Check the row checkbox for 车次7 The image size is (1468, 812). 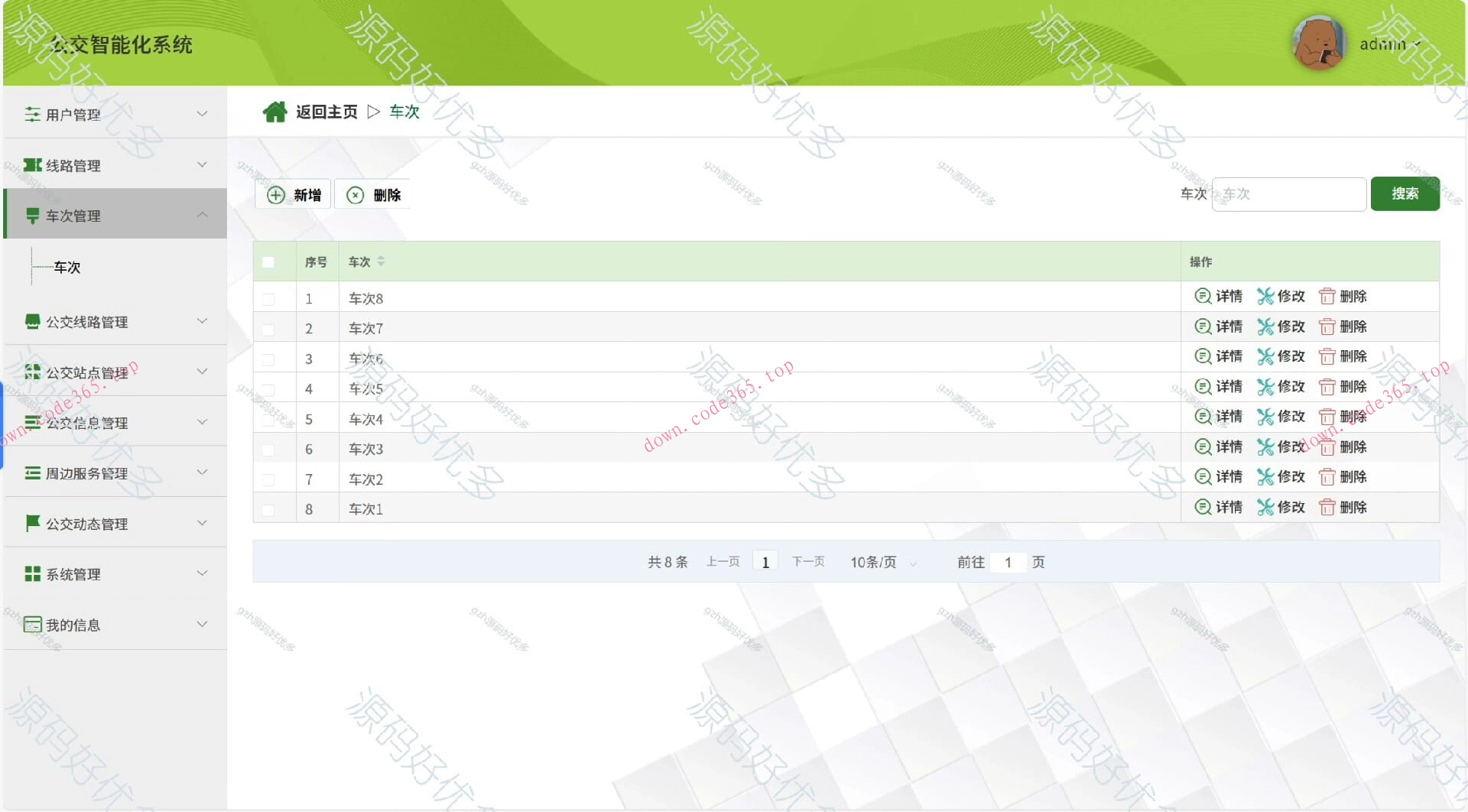pyautogui.click(x=268, y=328)
